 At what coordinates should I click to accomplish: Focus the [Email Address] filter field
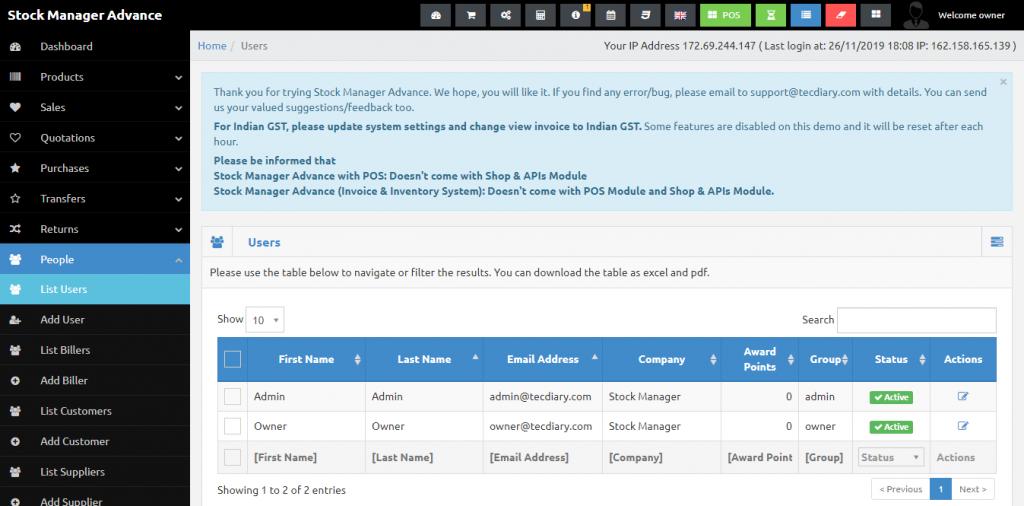543,458
